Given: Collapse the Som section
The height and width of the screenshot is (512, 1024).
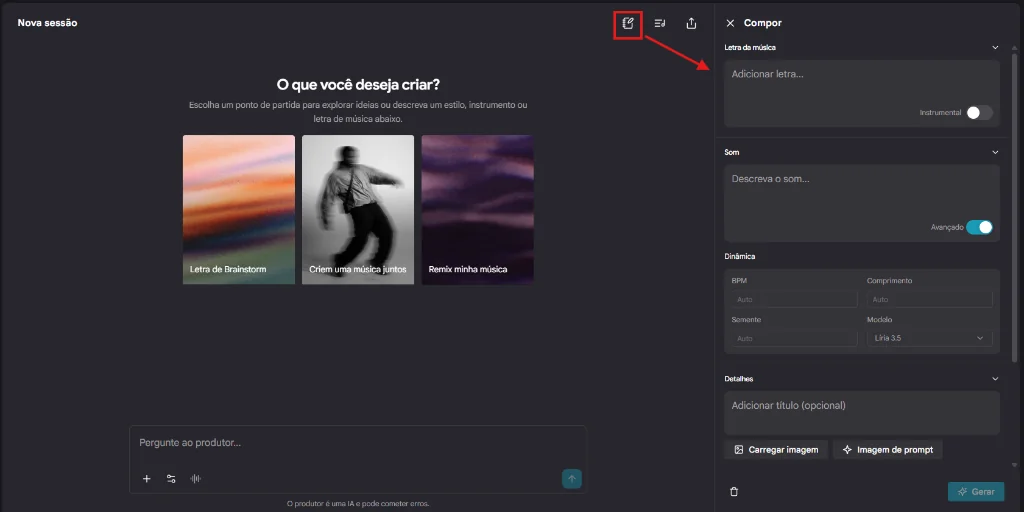Looking at the screenshot, I should [x=995, y=152].
